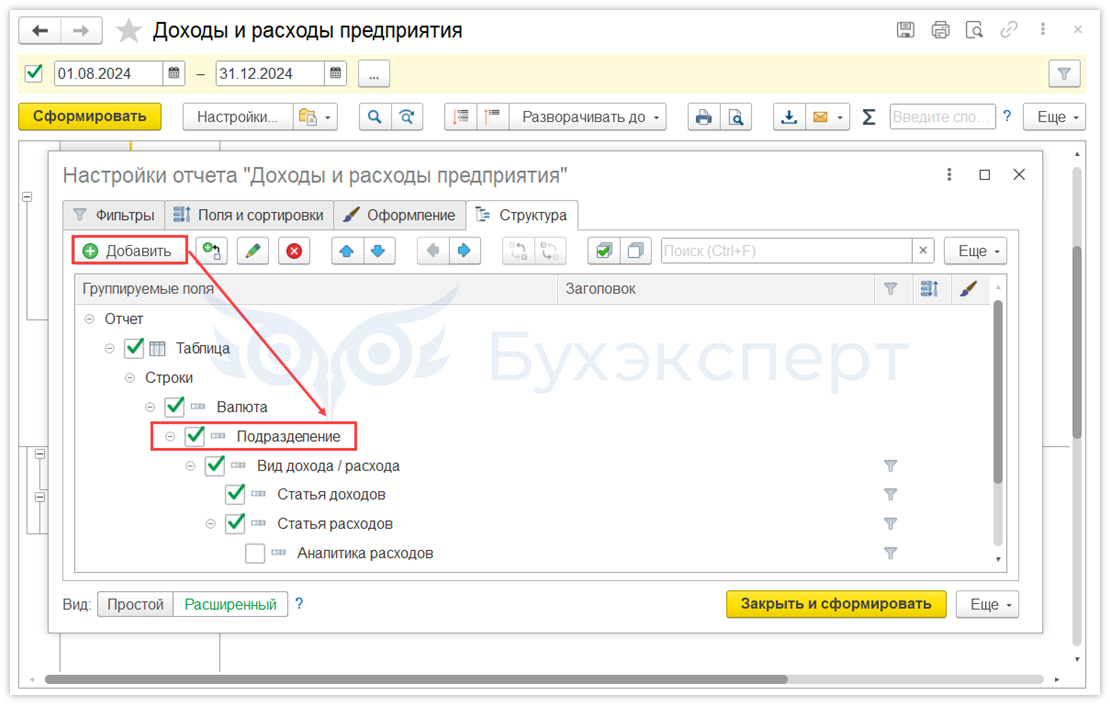
Task: Open preview icon in title bar
Action: (975, 30)
